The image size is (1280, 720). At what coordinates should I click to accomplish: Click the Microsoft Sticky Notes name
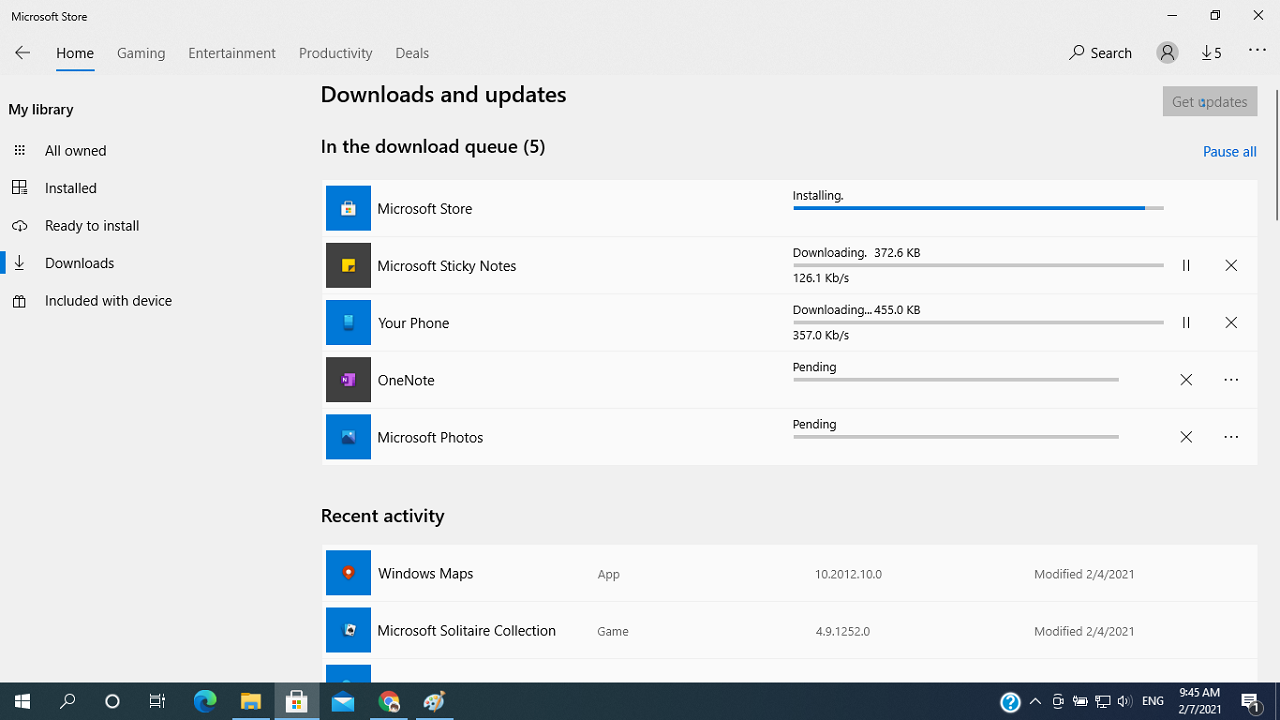click(447, 266)
